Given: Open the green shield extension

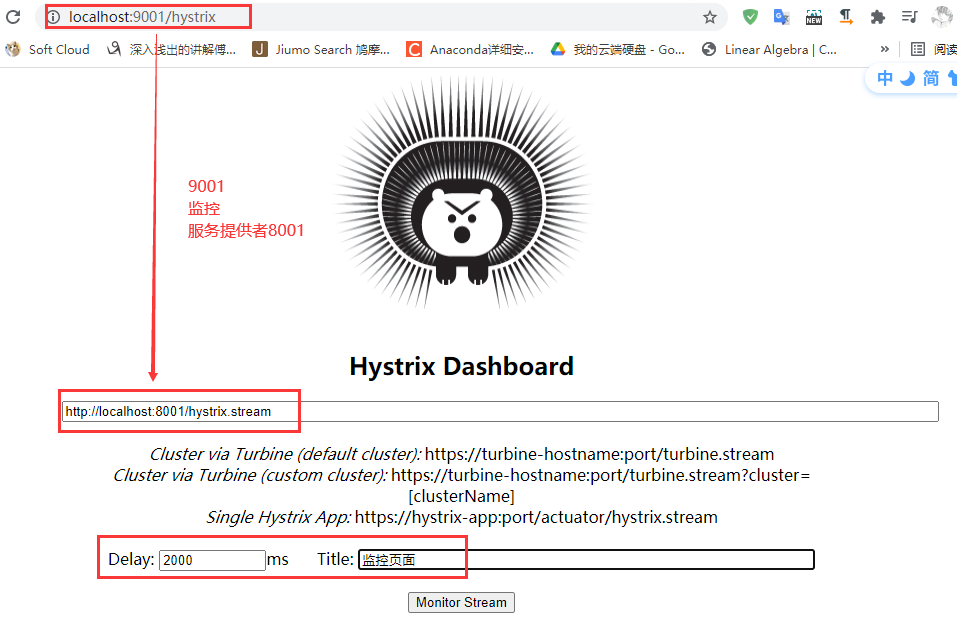Looking at the screenshot, I should [750, 17].
